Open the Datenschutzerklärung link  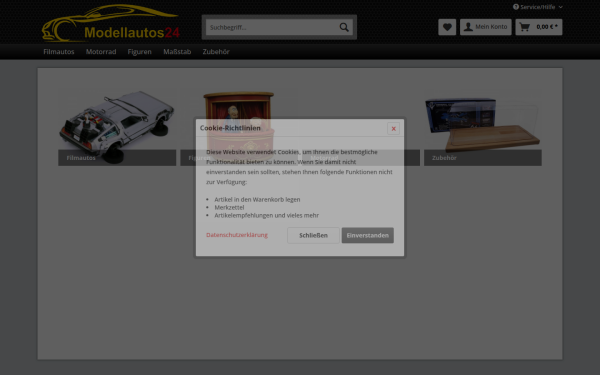pyautogui.click(x=237, y=235)
